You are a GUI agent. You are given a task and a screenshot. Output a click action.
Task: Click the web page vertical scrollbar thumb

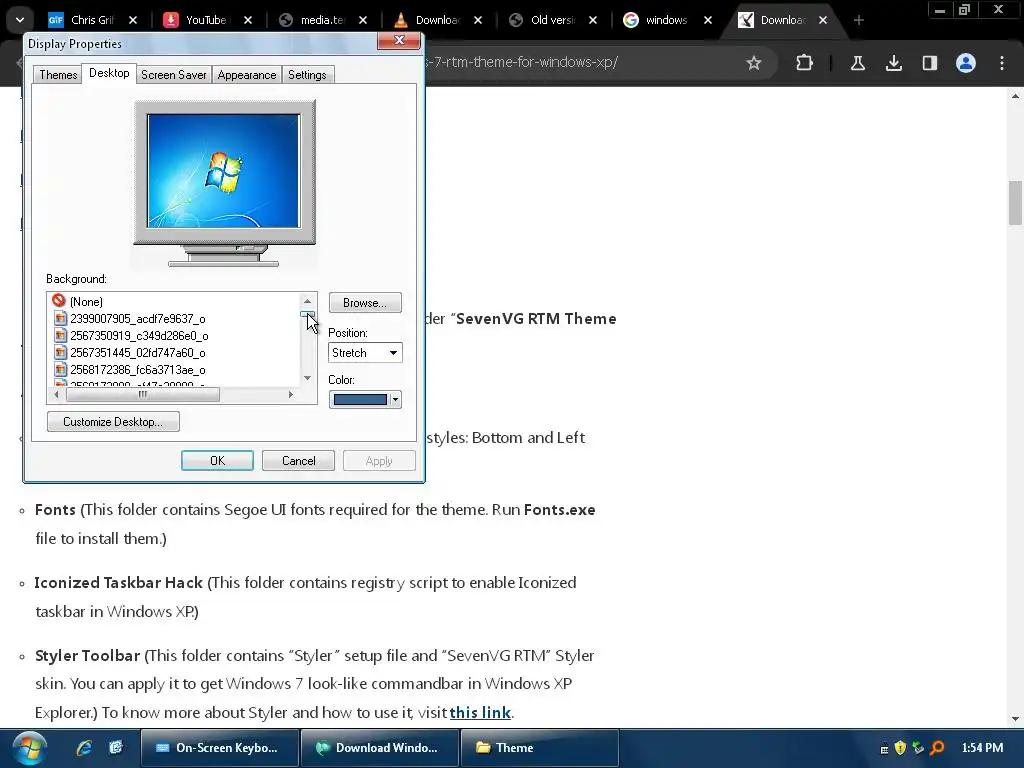1015,203
